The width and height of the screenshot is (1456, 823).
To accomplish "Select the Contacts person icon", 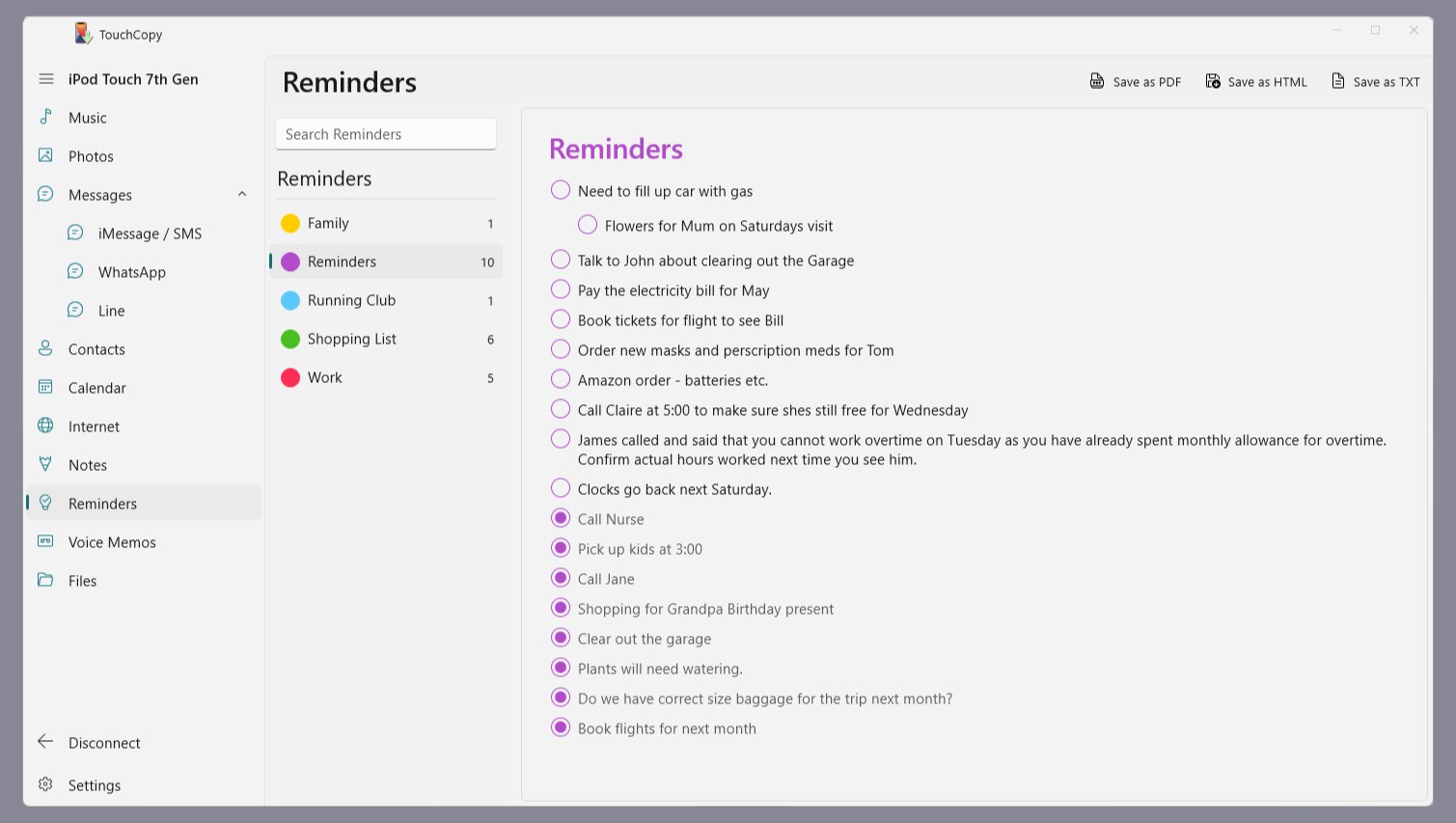I will [x=45, y=348].
